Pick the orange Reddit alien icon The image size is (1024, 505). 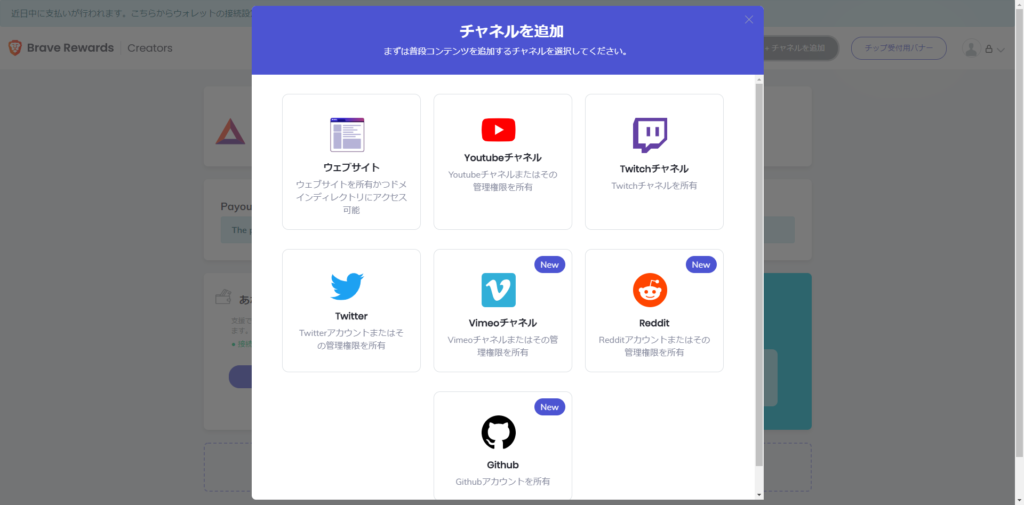(x=650, y=290)
